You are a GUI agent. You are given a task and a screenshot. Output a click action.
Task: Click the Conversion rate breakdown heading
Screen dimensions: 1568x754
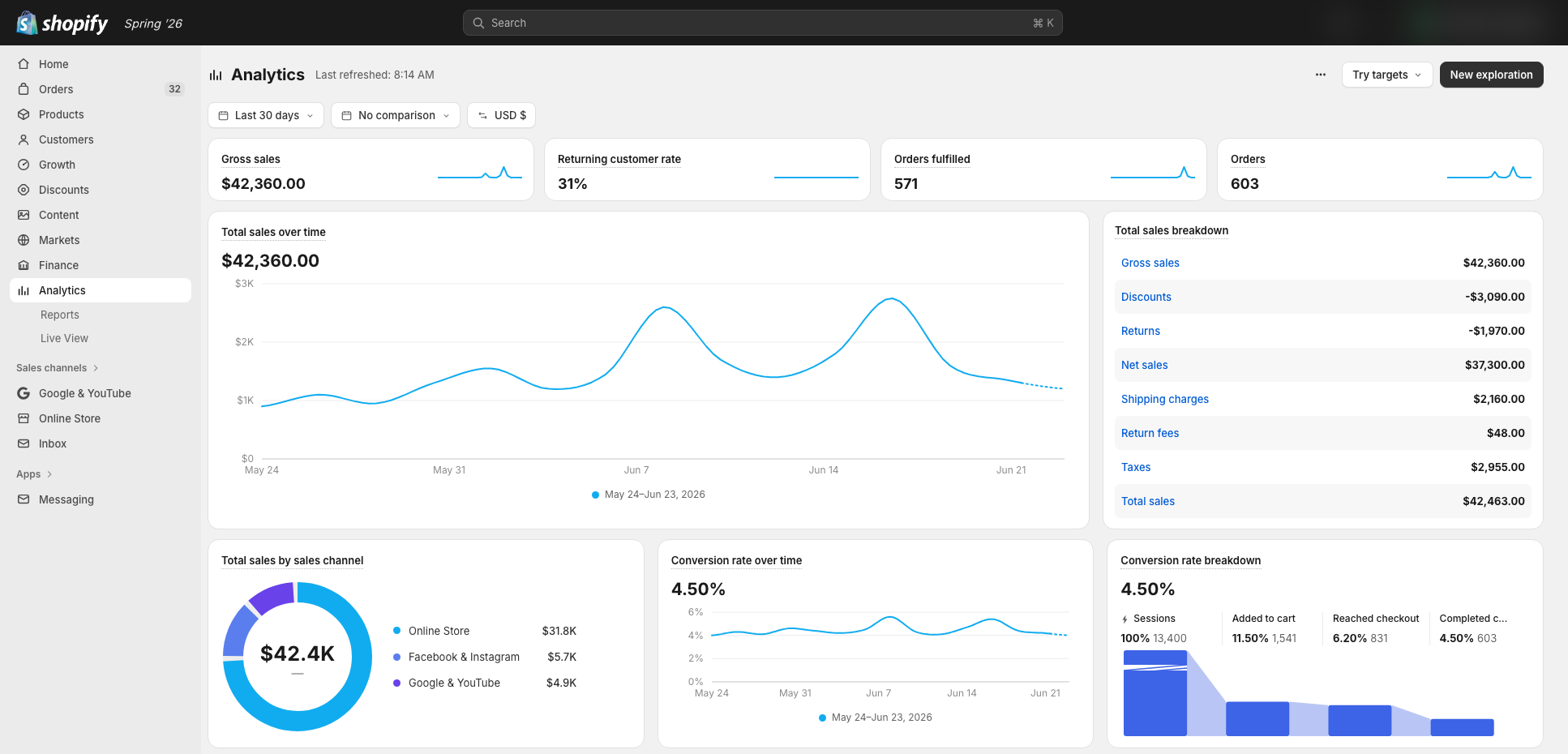(x=1190, y=560)
